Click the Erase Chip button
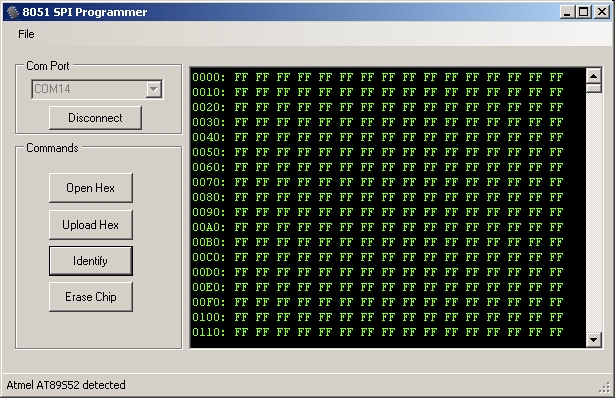 (91, 297)
